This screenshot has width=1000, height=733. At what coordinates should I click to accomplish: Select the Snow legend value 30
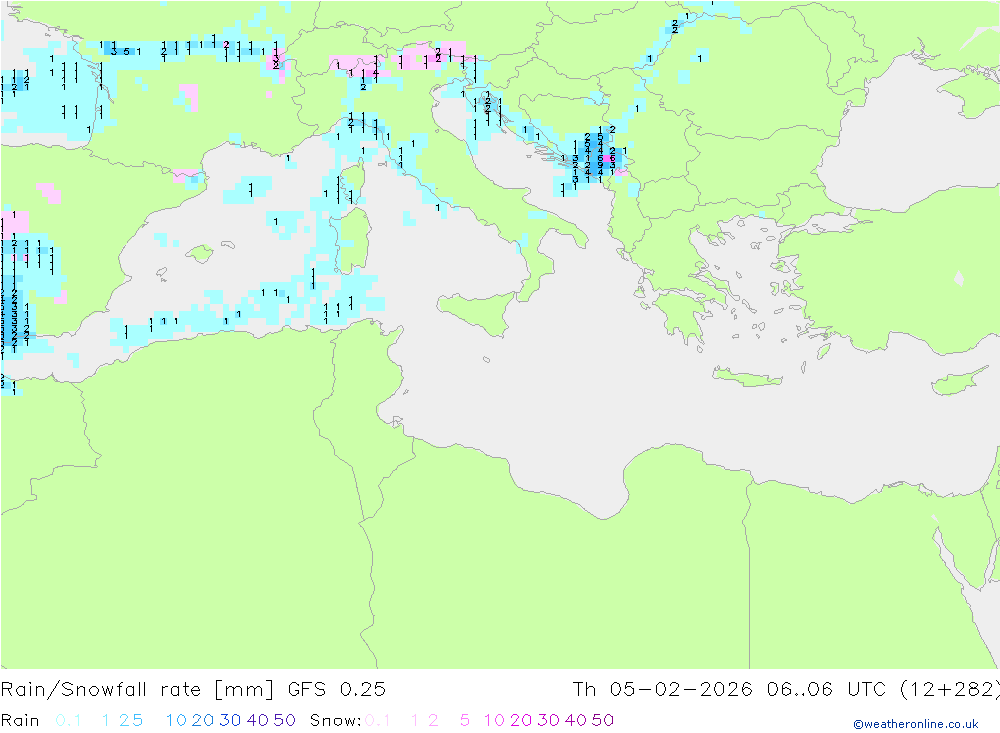(548, 720)
